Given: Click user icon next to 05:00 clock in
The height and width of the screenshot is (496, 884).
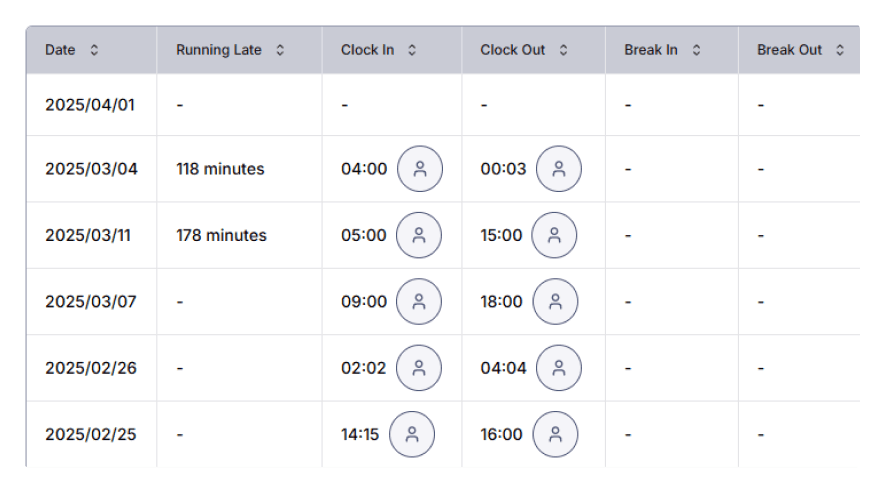Looking at the screenshot, I should pos(419,235).
